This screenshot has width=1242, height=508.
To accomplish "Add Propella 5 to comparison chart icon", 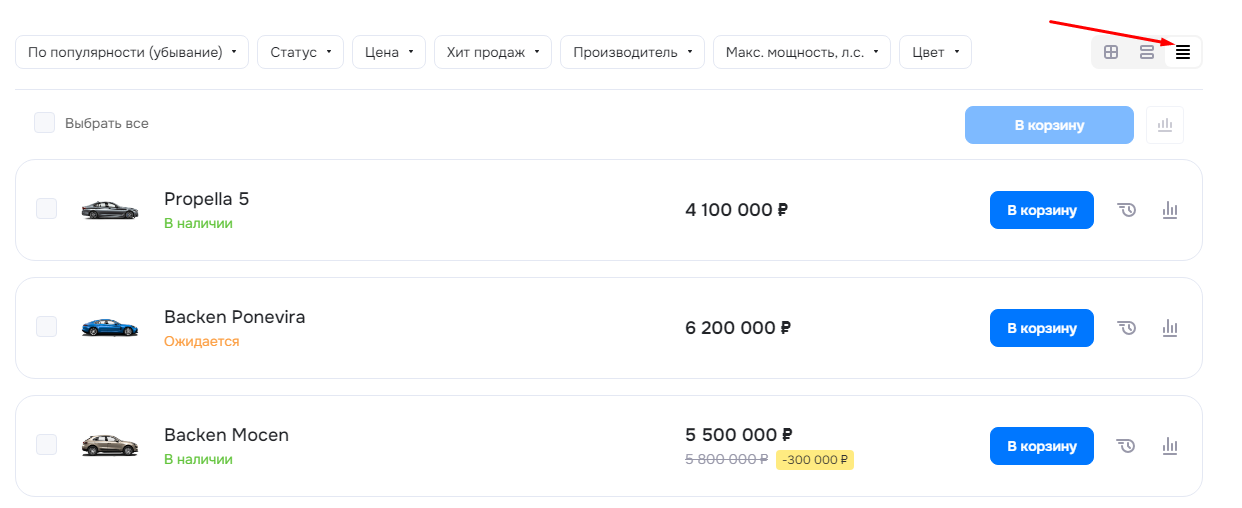I will click(1170, 210).
